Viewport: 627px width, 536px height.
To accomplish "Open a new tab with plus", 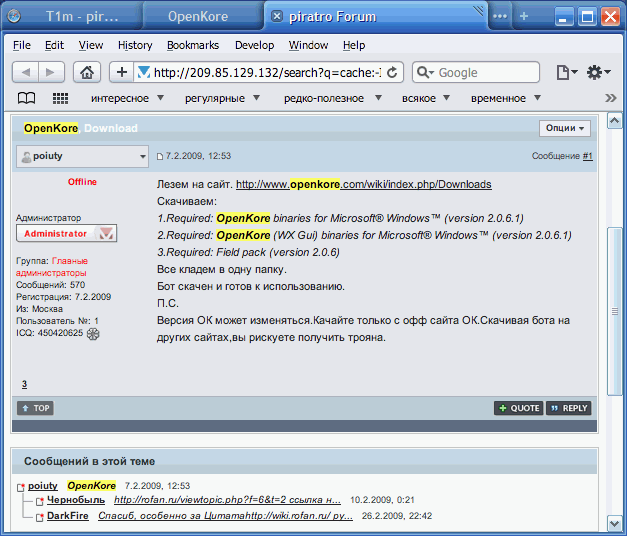I will 524,16.
